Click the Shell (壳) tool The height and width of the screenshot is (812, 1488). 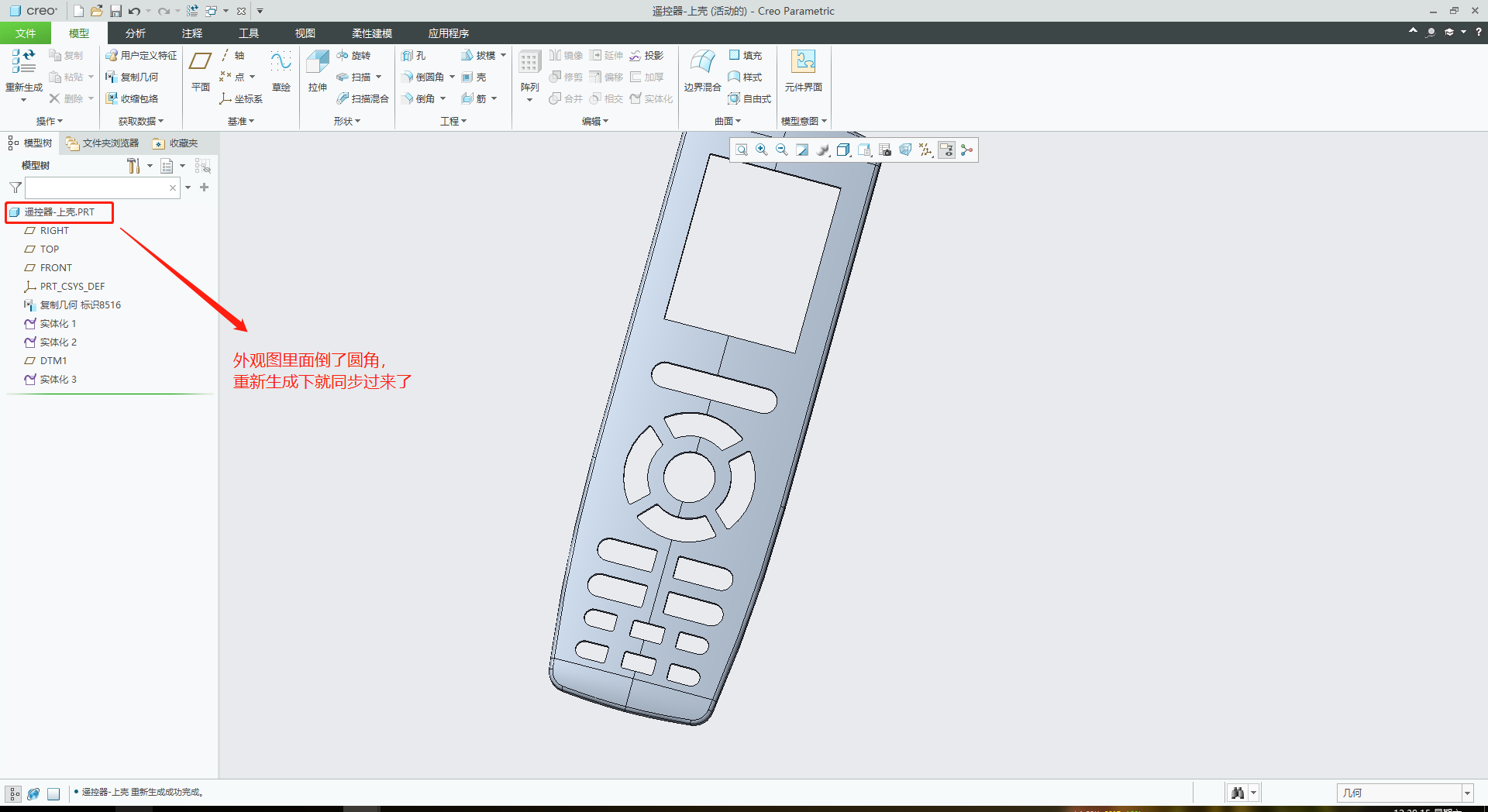coord(474,77)
